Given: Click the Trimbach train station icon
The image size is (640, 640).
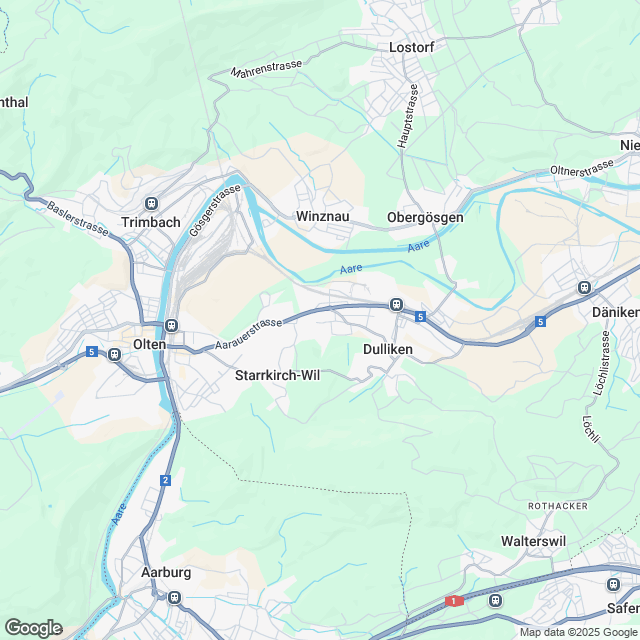Looking at the screenshot, I should 151,203.
